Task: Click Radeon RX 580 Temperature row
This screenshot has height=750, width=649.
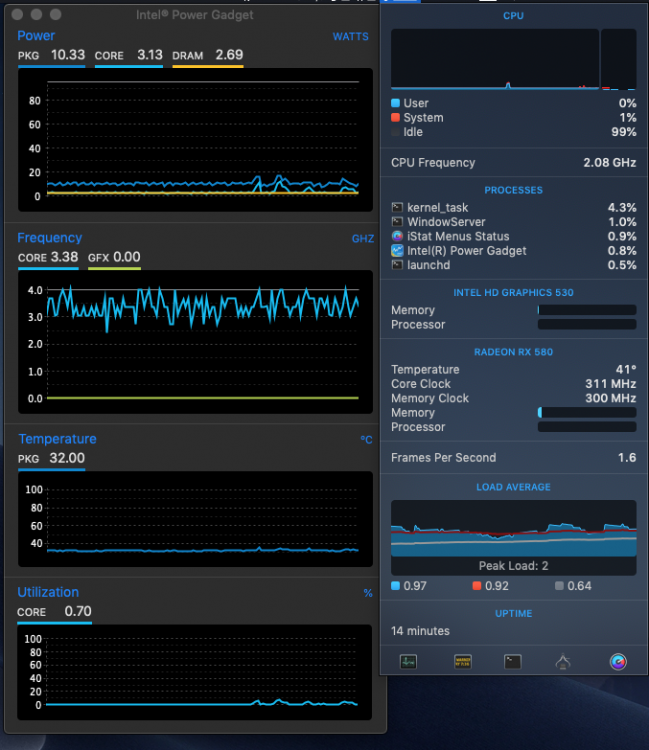Action: click(x=514, y=369)
